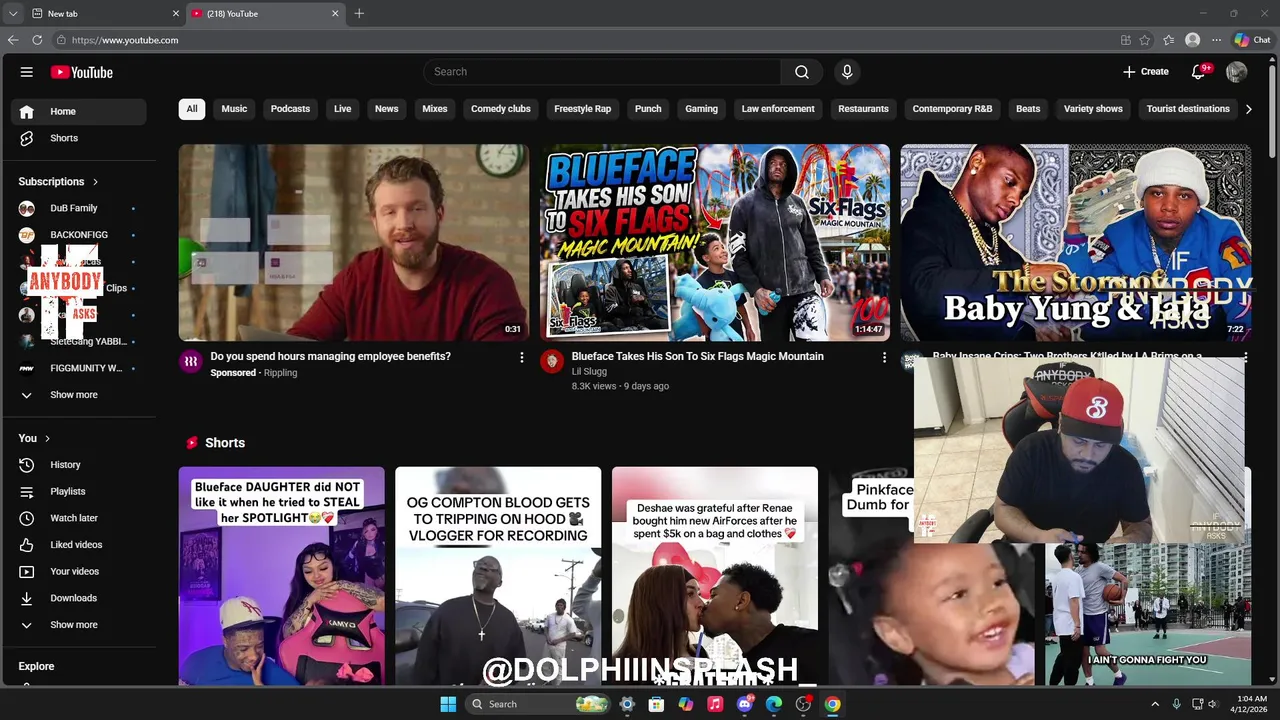Screen dimensions: 1280x720
Task: Close the New tab browser tab
Action: (x=176, y=13)
